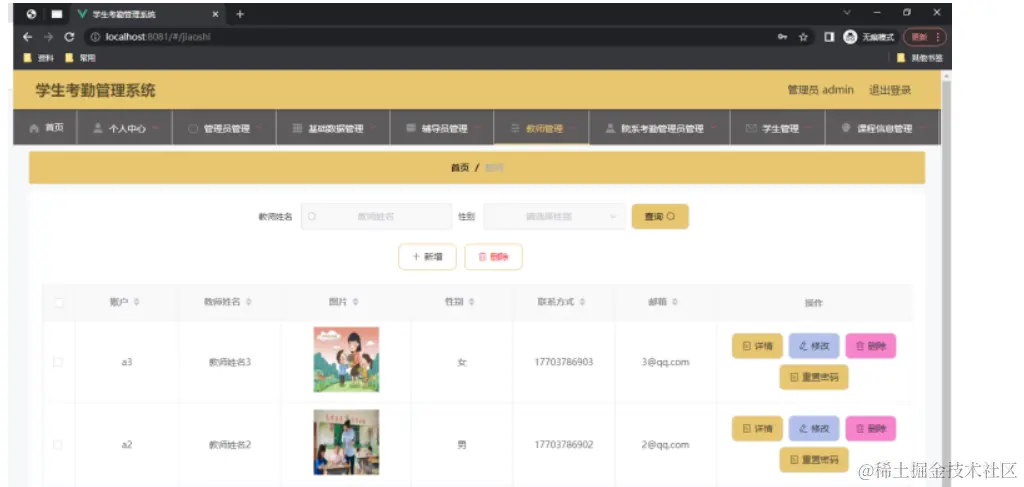Open the saved passwords key icon
The image size is (1024, 487).
coord(782,37)
